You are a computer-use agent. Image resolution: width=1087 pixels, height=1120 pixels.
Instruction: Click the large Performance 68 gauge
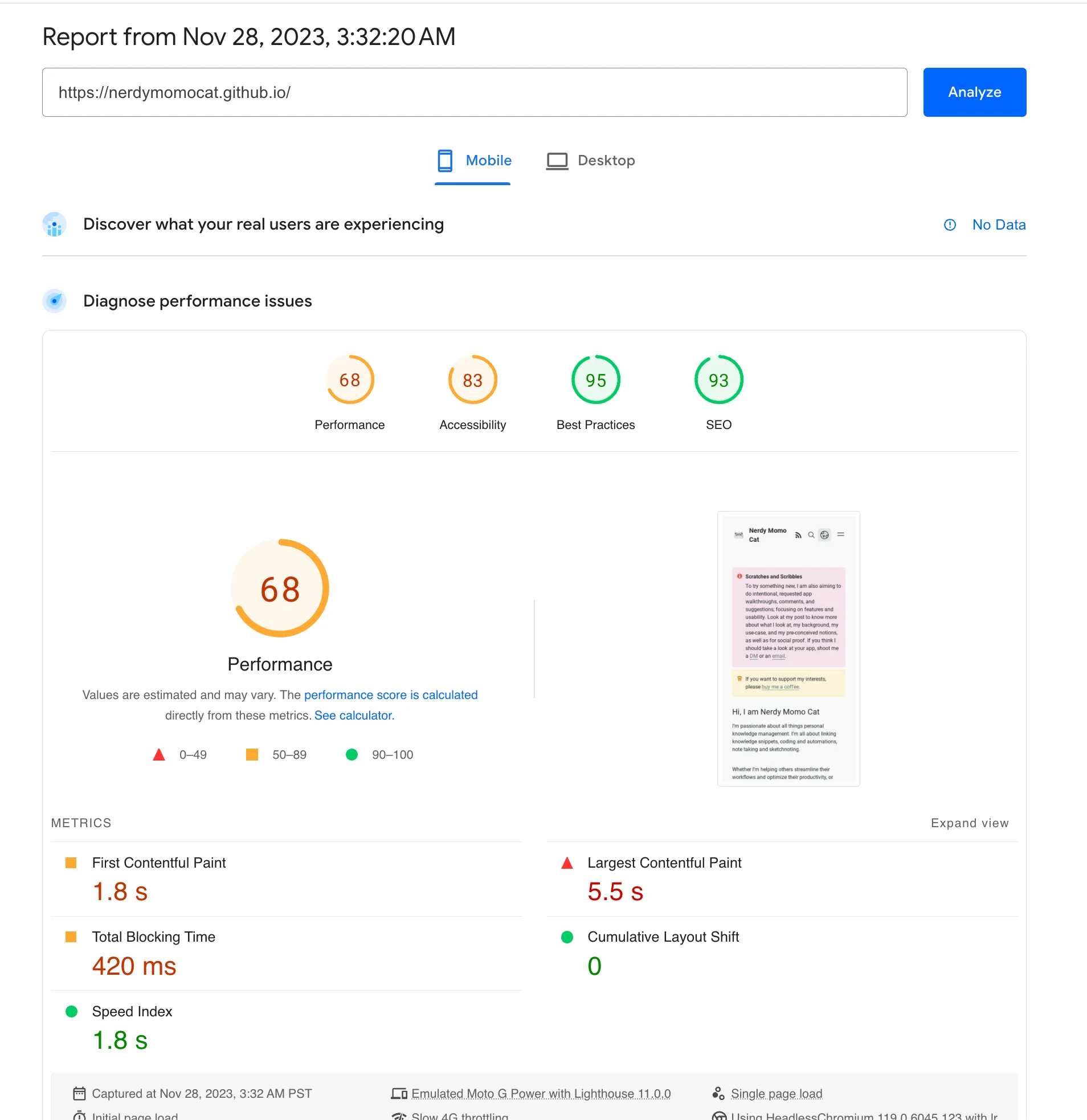(280, 588)
